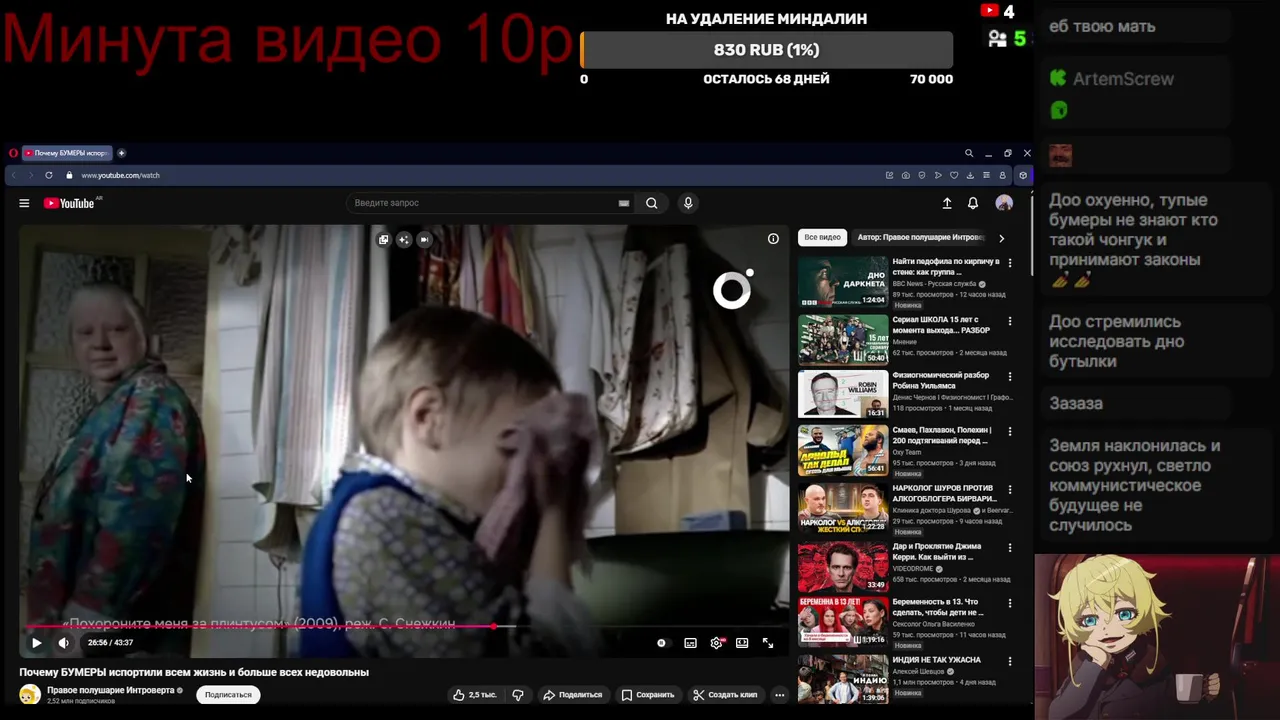Open options for Смаев, Пахлавон, Полехин video
The width and height of the screenshot is (1280, 720).
[x=1009, y=432]
